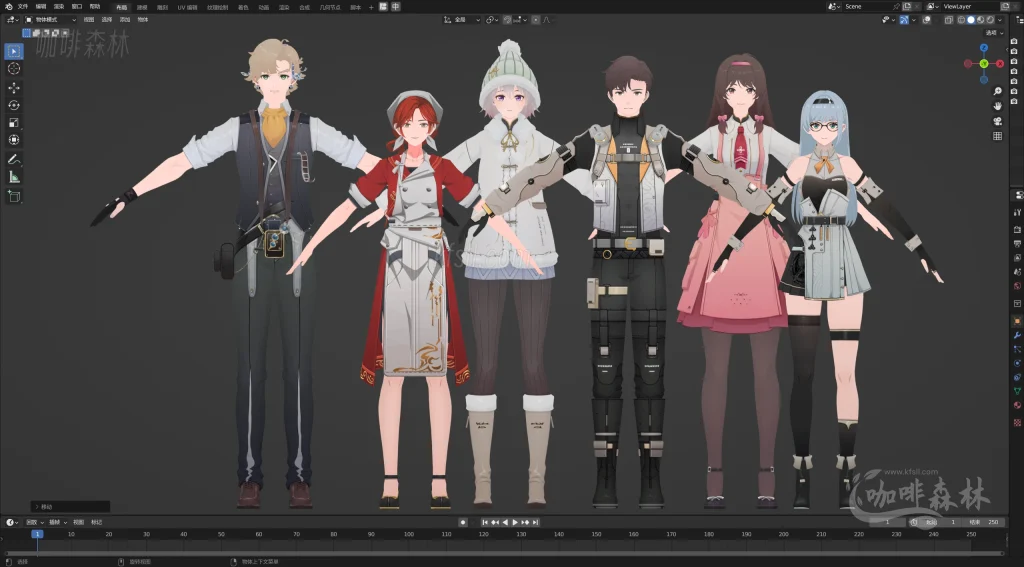Select the Box Select tool
The width and height of the screenshot is (1024, 567).
pyautogui.click(x=14, y=51)
